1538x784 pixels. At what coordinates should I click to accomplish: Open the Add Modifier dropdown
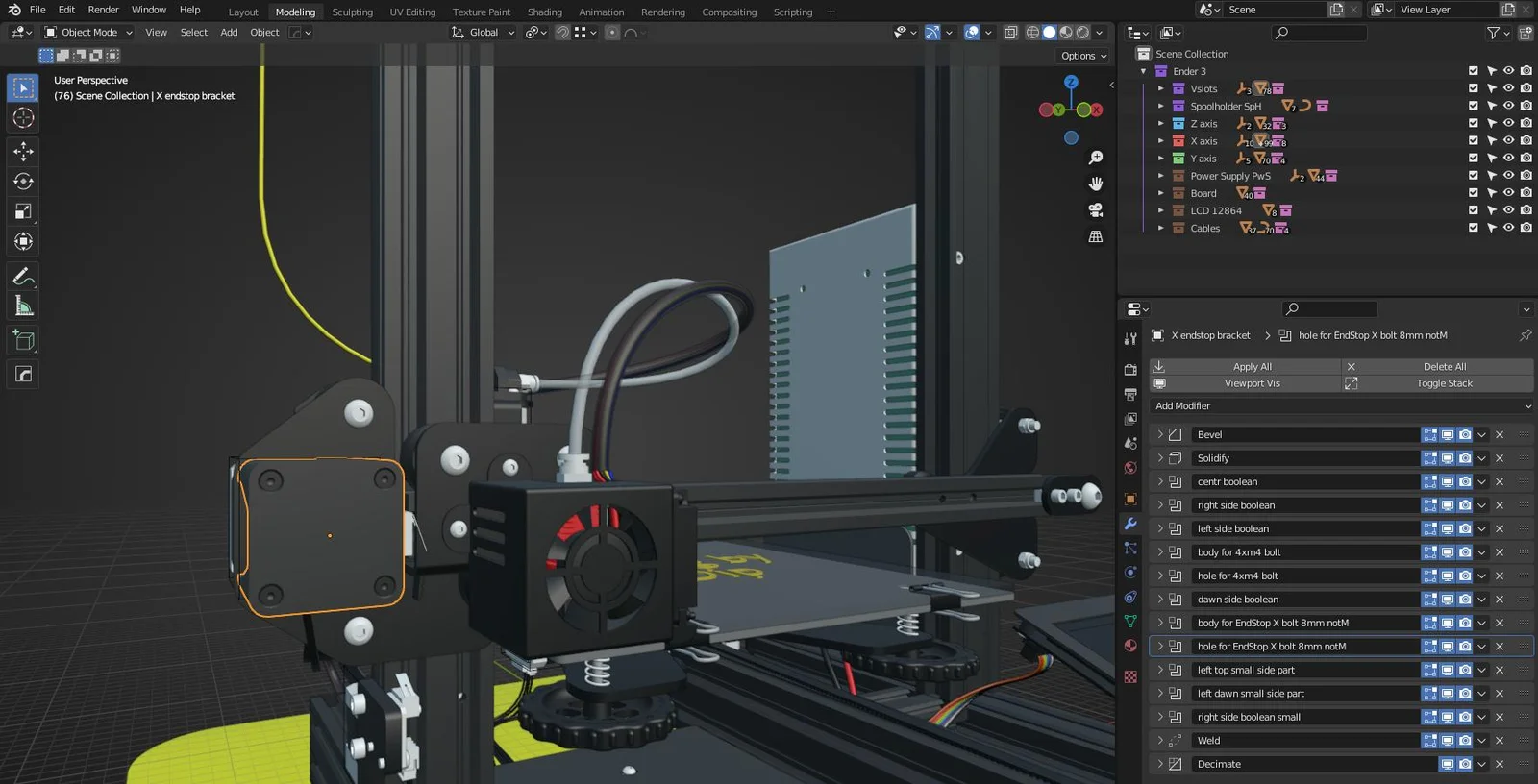coord(1340,406)
